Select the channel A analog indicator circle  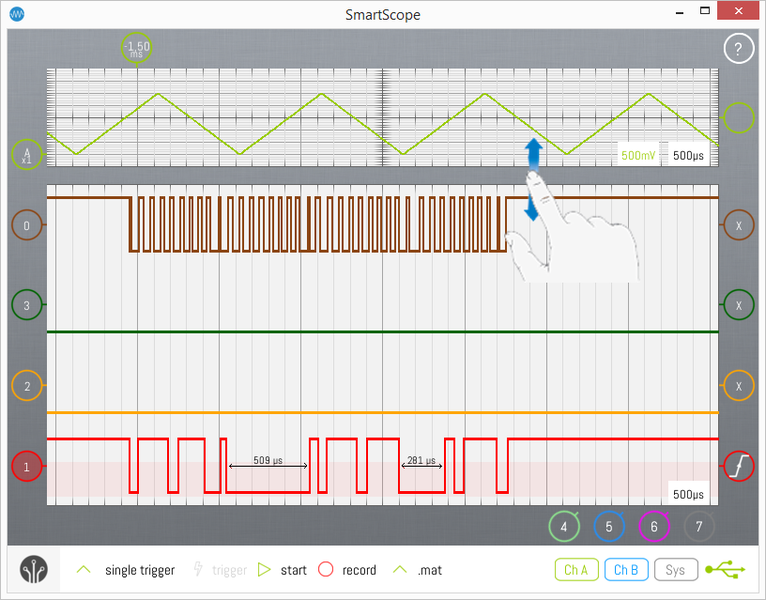pyautogui.click(x=27, y=154)
